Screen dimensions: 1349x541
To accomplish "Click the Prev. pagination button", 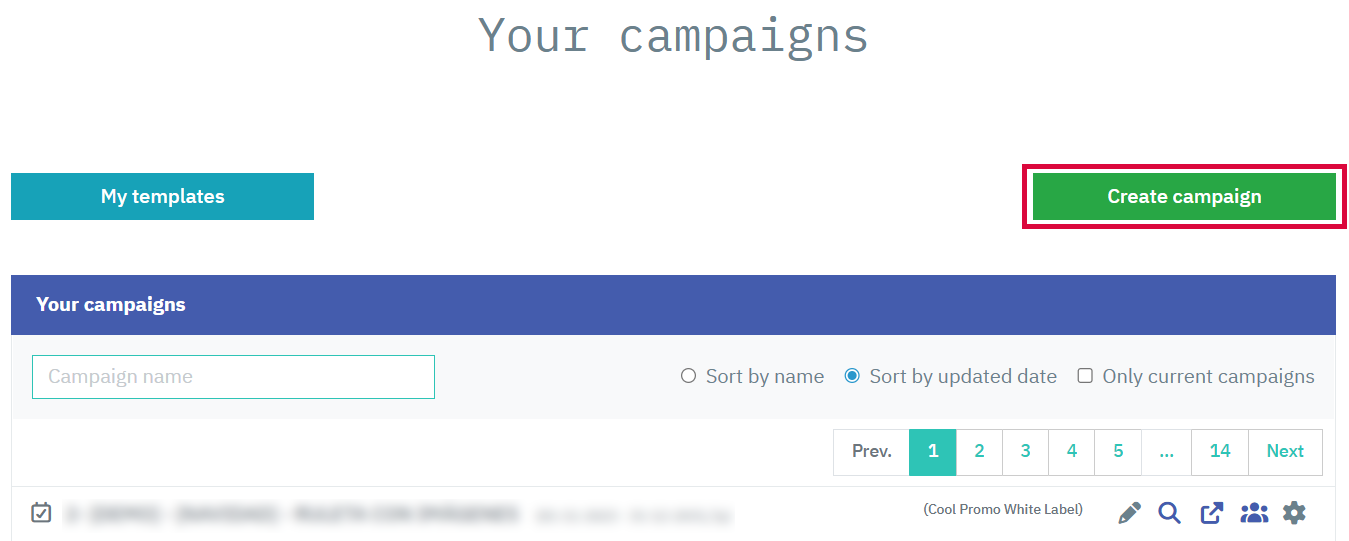I will point(871,452).
